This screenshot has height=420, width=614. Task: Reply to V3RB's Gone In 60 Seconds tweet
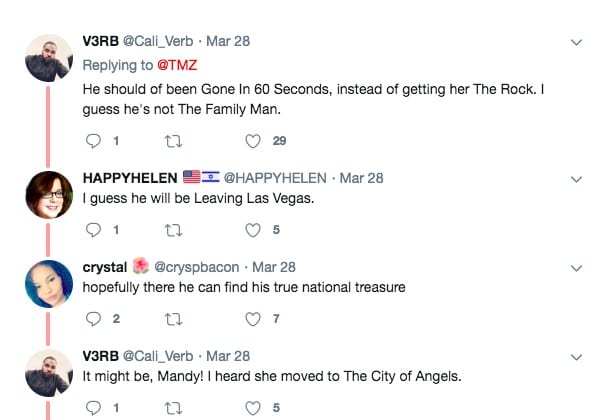click(95, 141)
